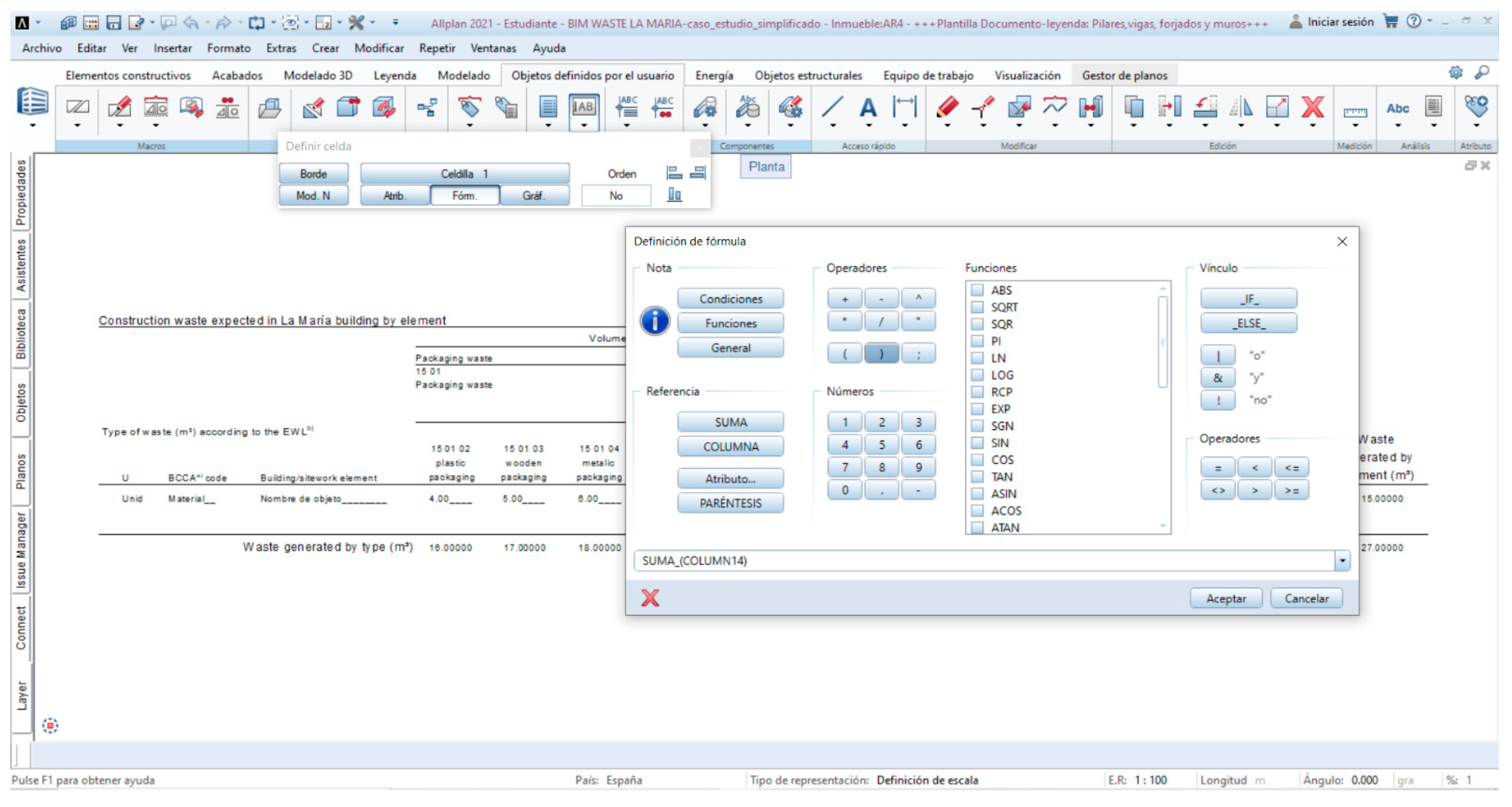
Task: Click the red X delete tool in Edición
Action: (x=1312, y=108)
